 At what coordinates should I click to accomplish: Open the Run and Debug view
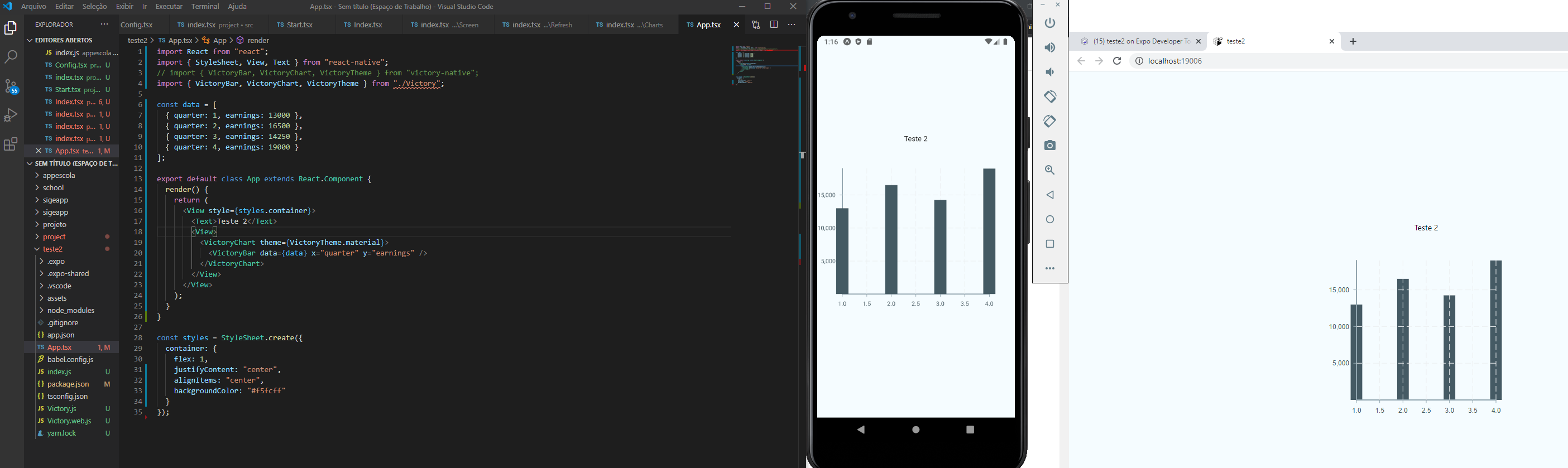point(11,115)
